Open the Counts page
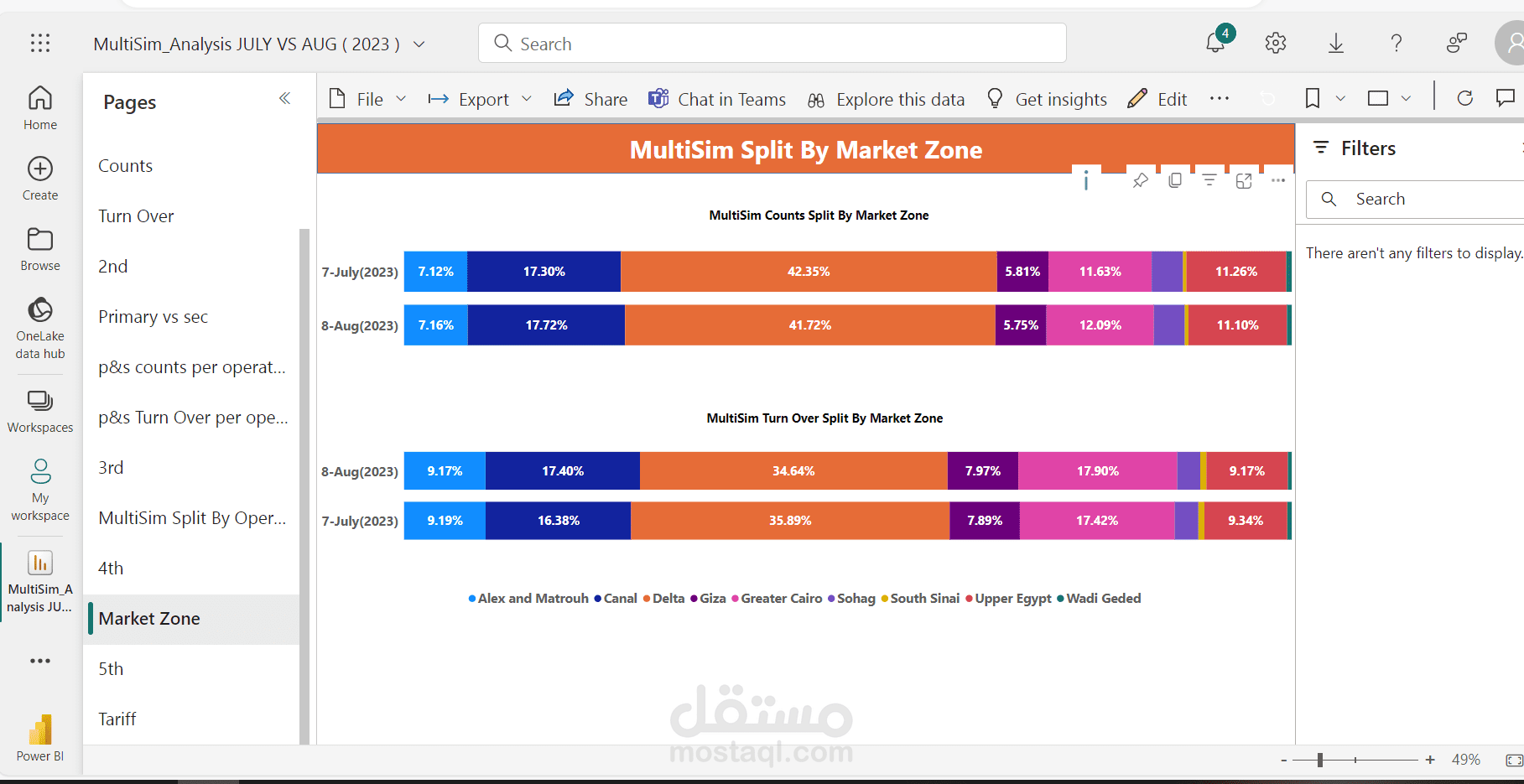The image size is (1524, 784). (191, 166)
